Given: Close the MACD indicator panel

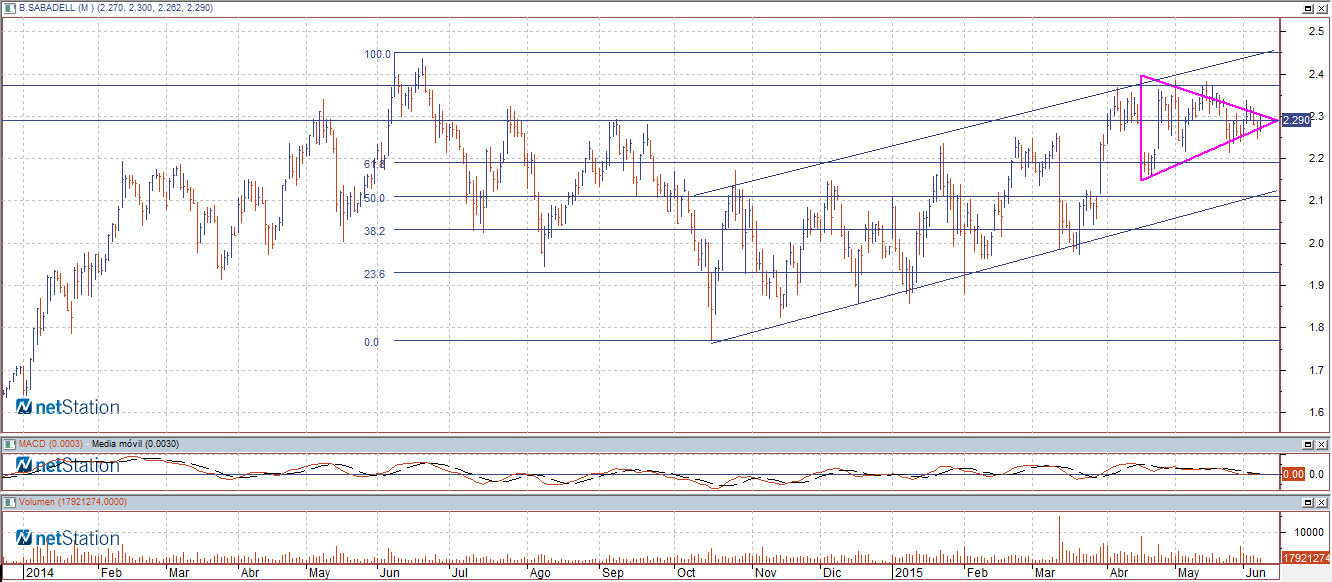Looking at the screenshot, I should coord(1321,443).
